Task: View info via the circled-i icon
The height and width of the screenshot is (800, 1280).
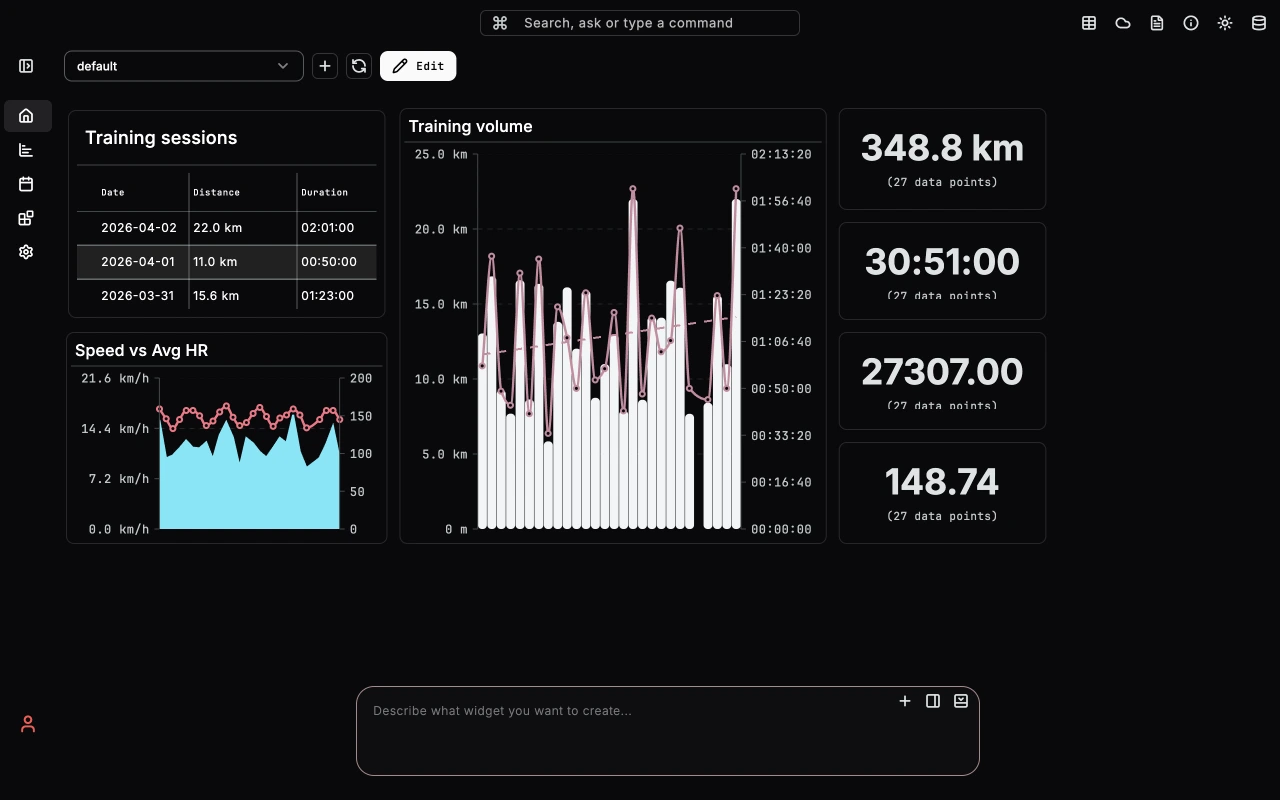Action: coord(1190,22)
